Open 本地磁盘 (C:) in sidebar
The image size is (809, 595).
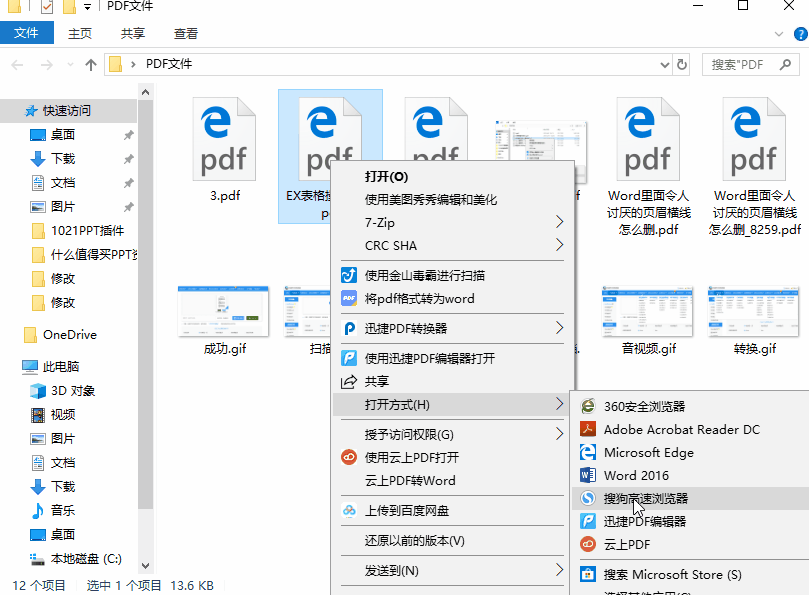pyautogui.click(x=86, y=558)
